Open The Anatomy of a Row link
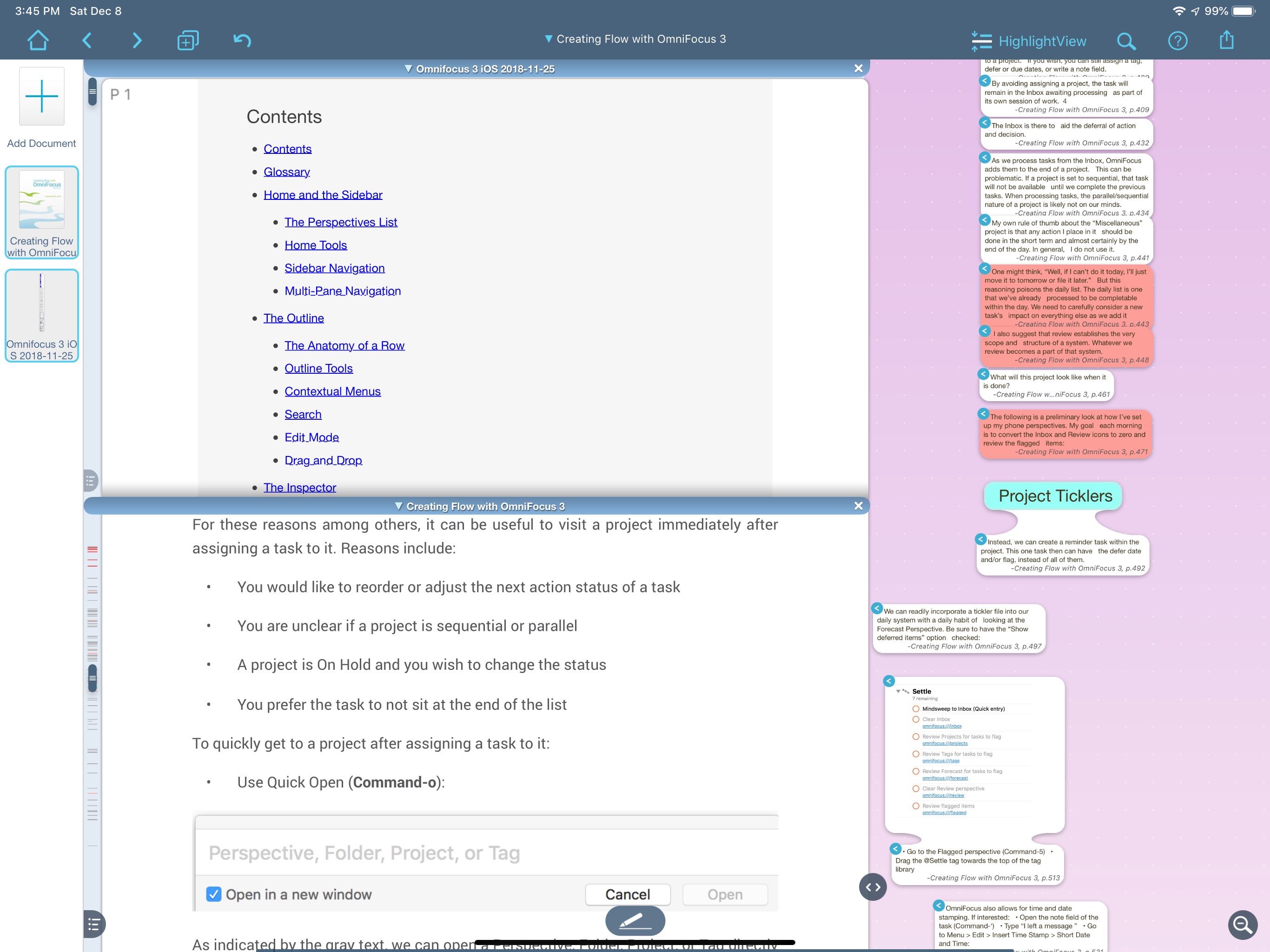This screenshot has width=1270, height=952. coord(344,346)
